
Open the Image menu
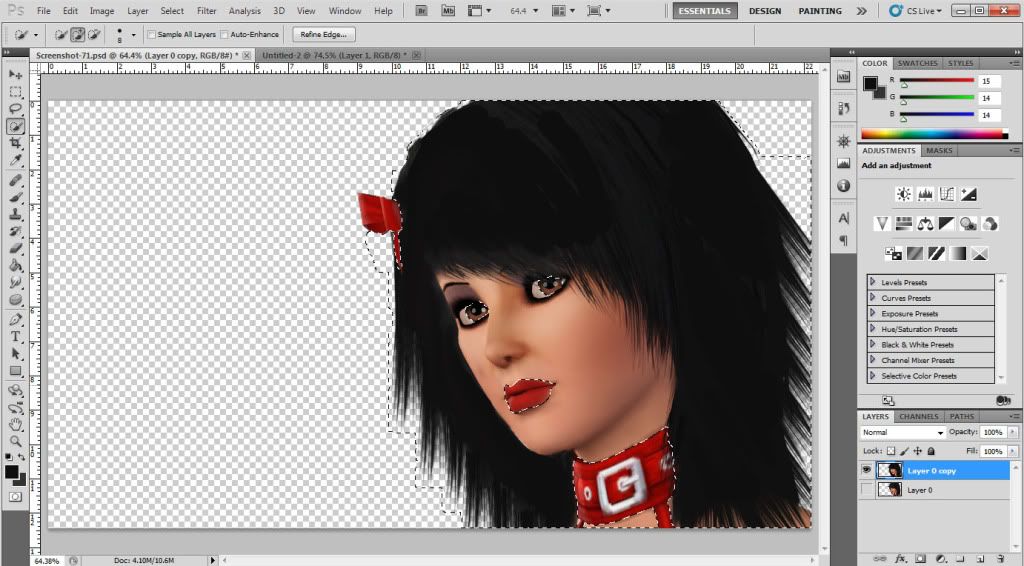[102, 11]
